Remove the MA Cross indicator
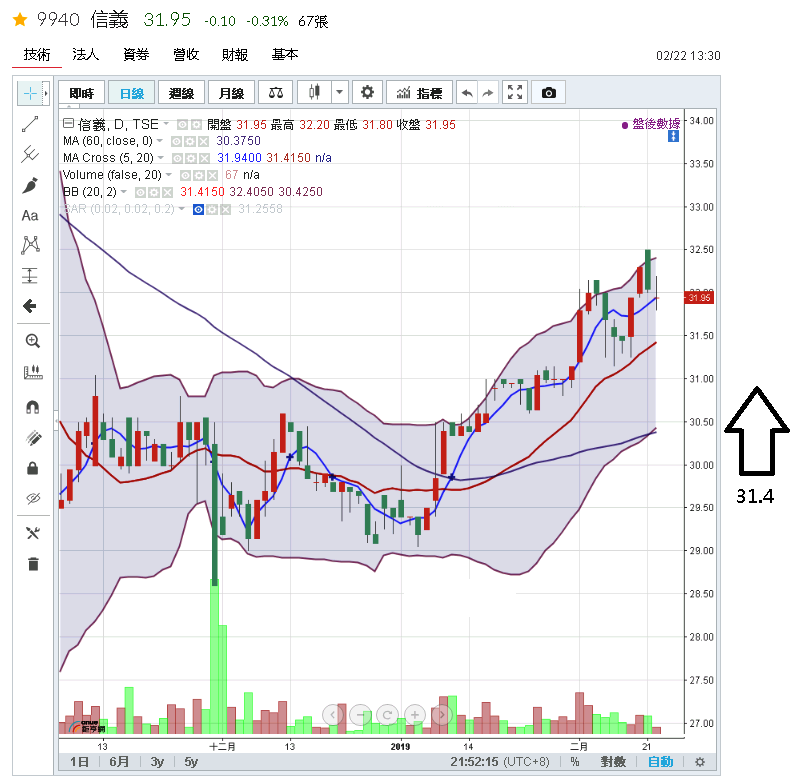Viewport: 810px width, 777px height. (205, 158)
